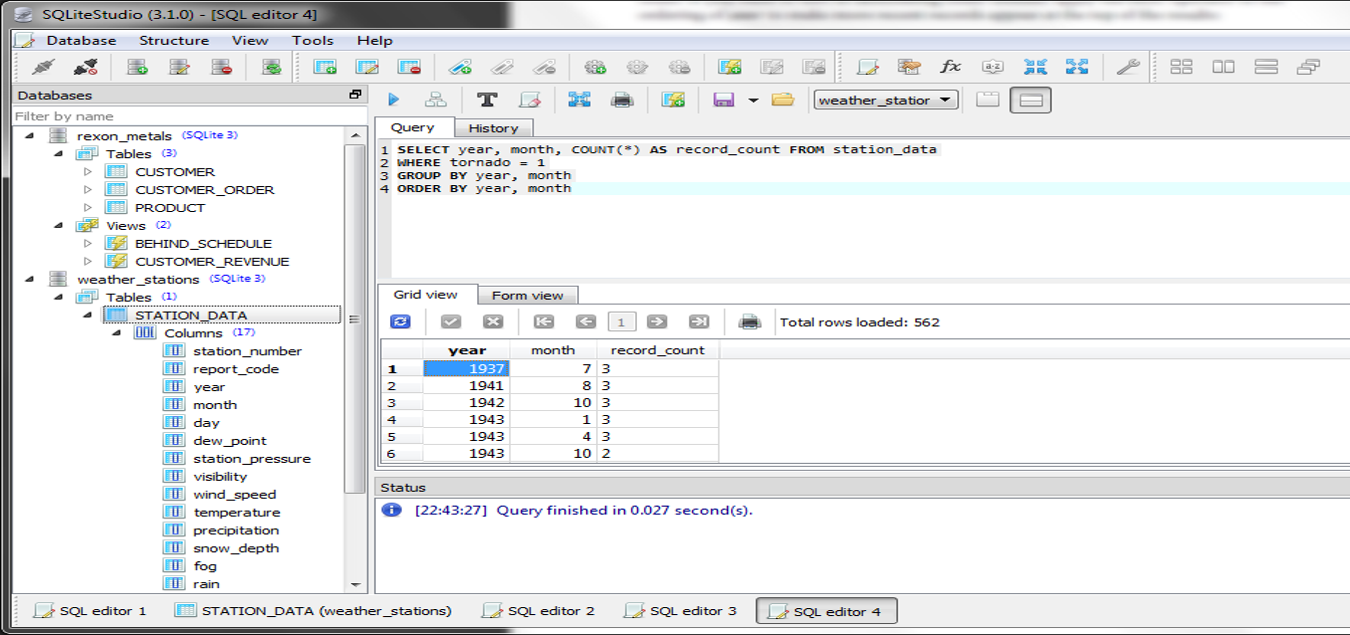Toggle results below query layout

pyautogui.click(x=1030, y=100)
